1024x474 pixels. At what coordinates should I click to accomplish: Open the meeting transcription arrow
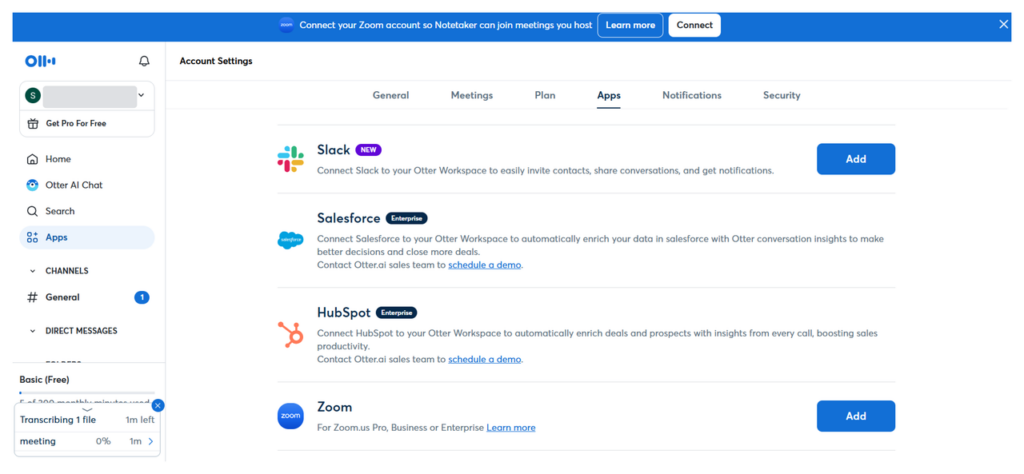(x=151, y=441)
